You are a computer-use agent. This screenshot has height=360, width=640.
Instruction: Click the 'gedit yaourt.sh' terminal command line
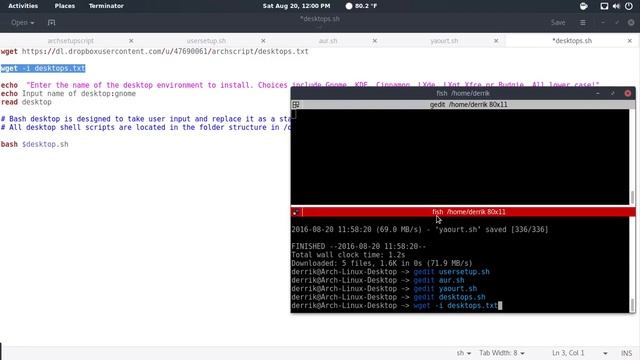(384, 289)
